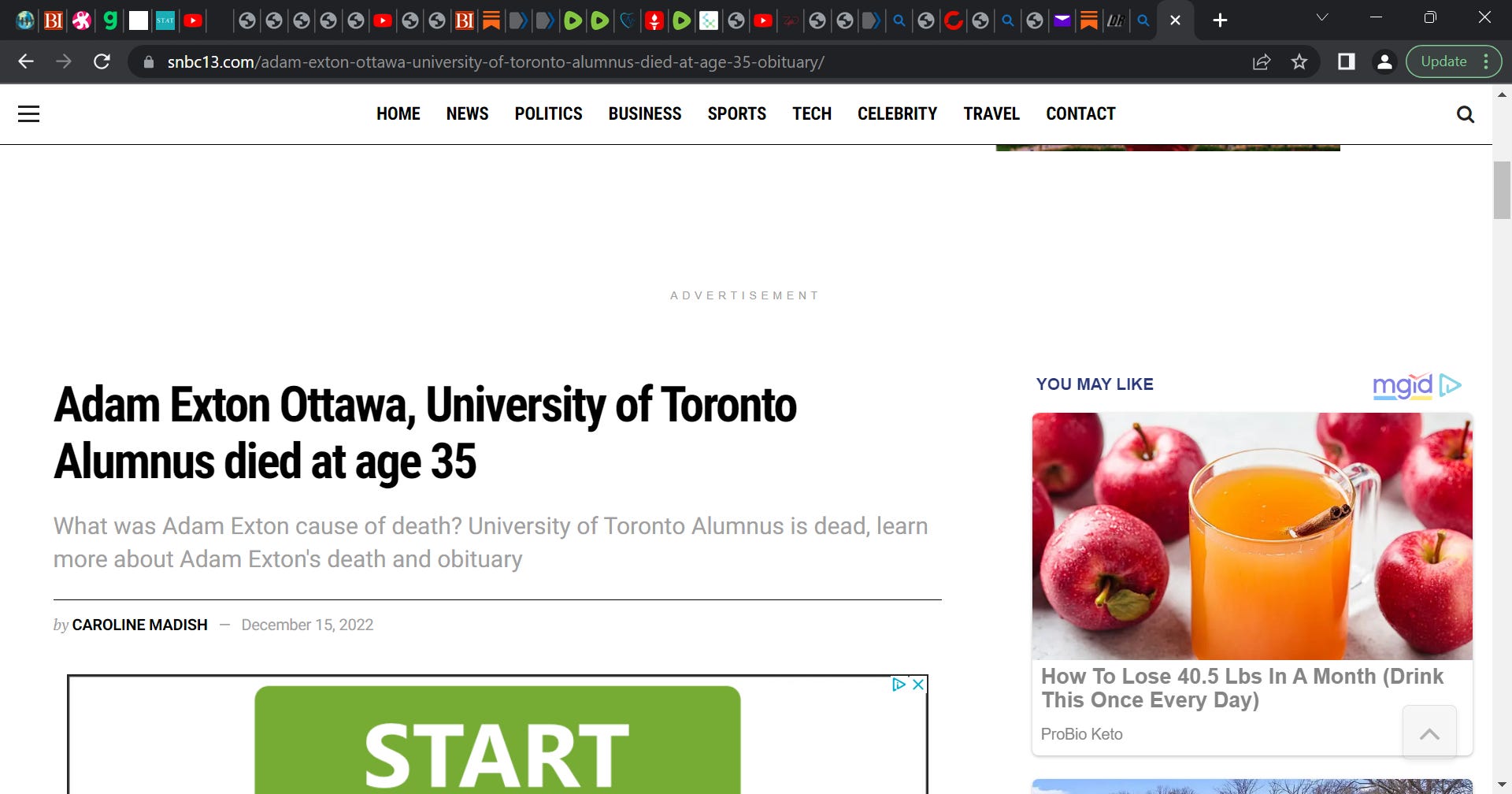Switch to the STAT favicon tab
This screenshot has height=794, width=1512.
165,20
